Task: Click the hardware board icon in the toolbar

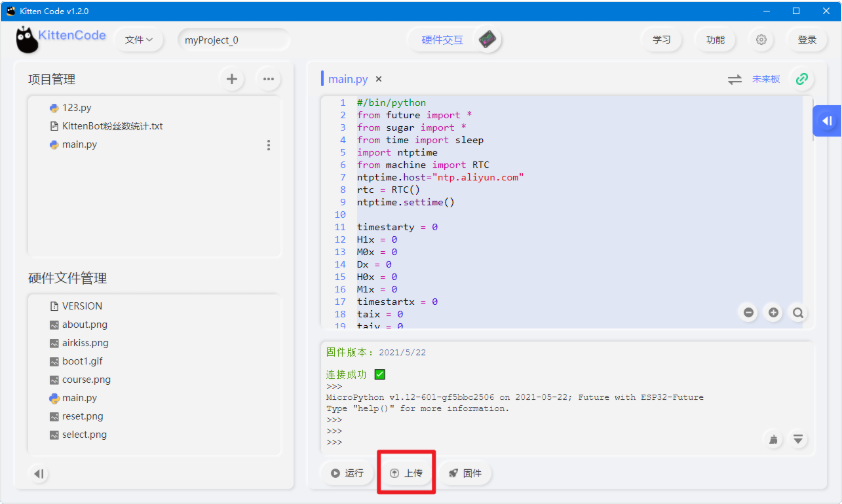Action: [x=488, y=39]
